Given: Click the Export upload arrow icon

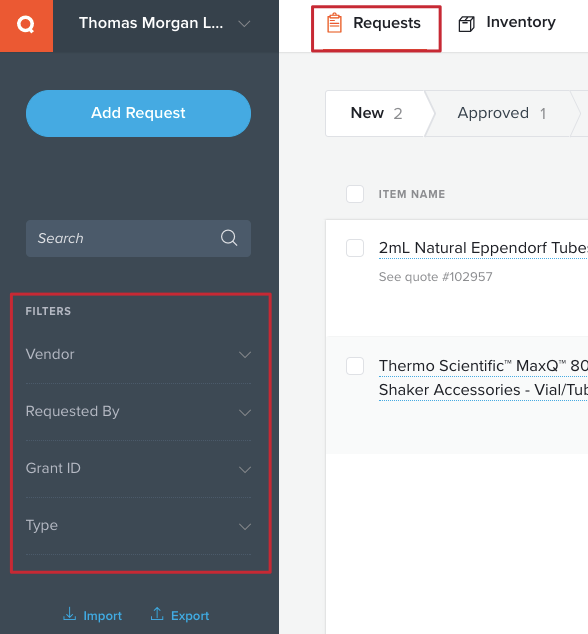Looking at the screenshot, I should 157,614.
